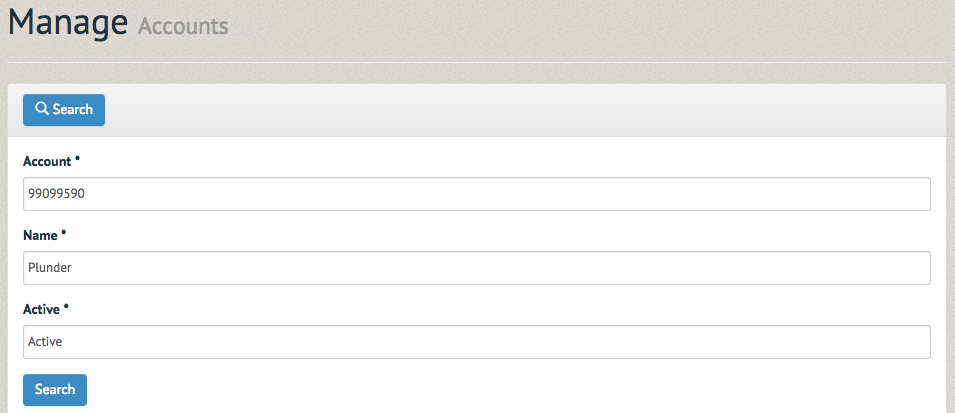Focus the Name input field
The height and width of the screenshot is (413, 955).
pyautogui.click(x=477, y=268)
